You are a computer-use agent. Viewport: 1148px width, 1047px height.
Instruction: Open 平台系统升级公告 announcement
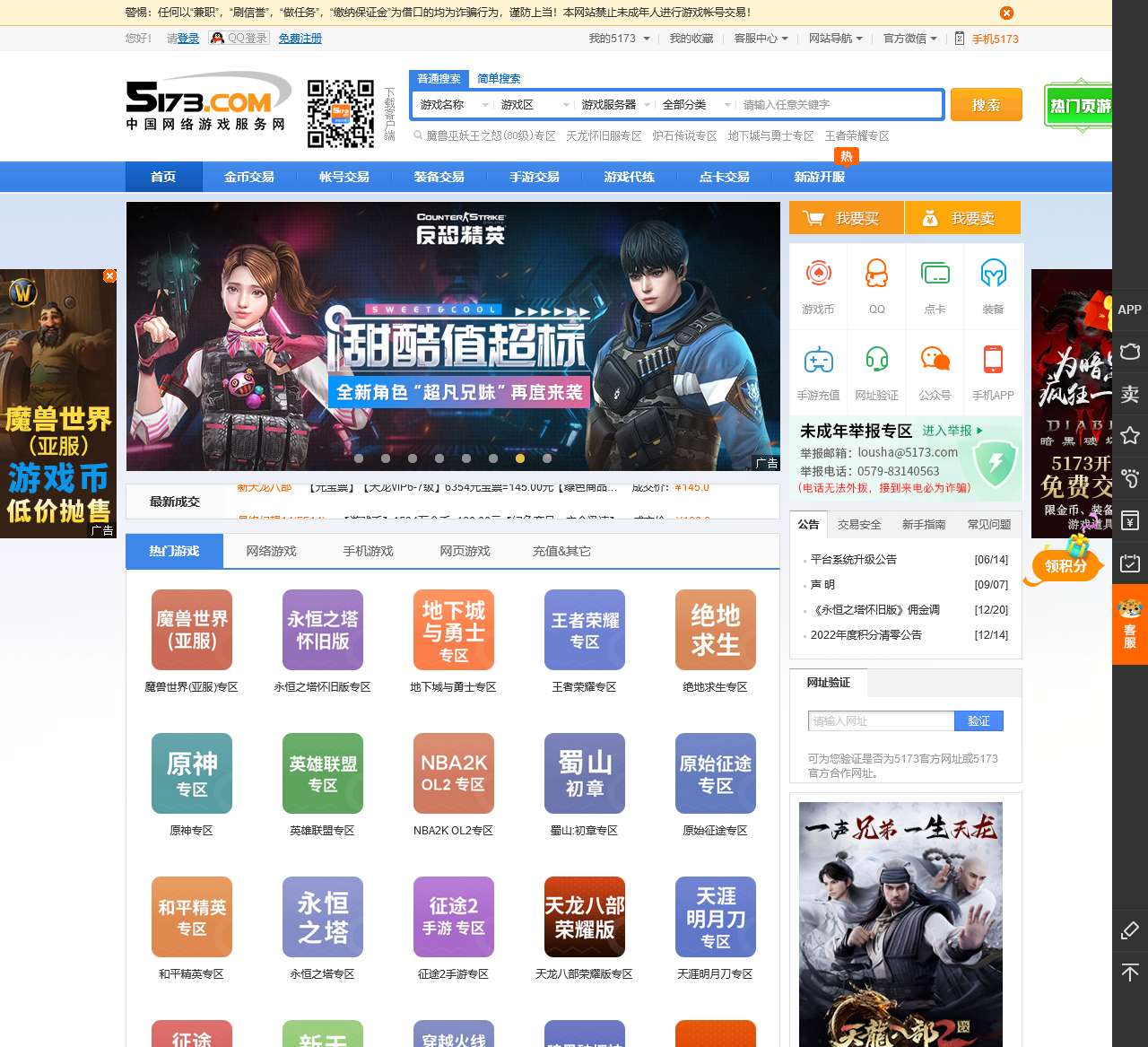point(854,559)
